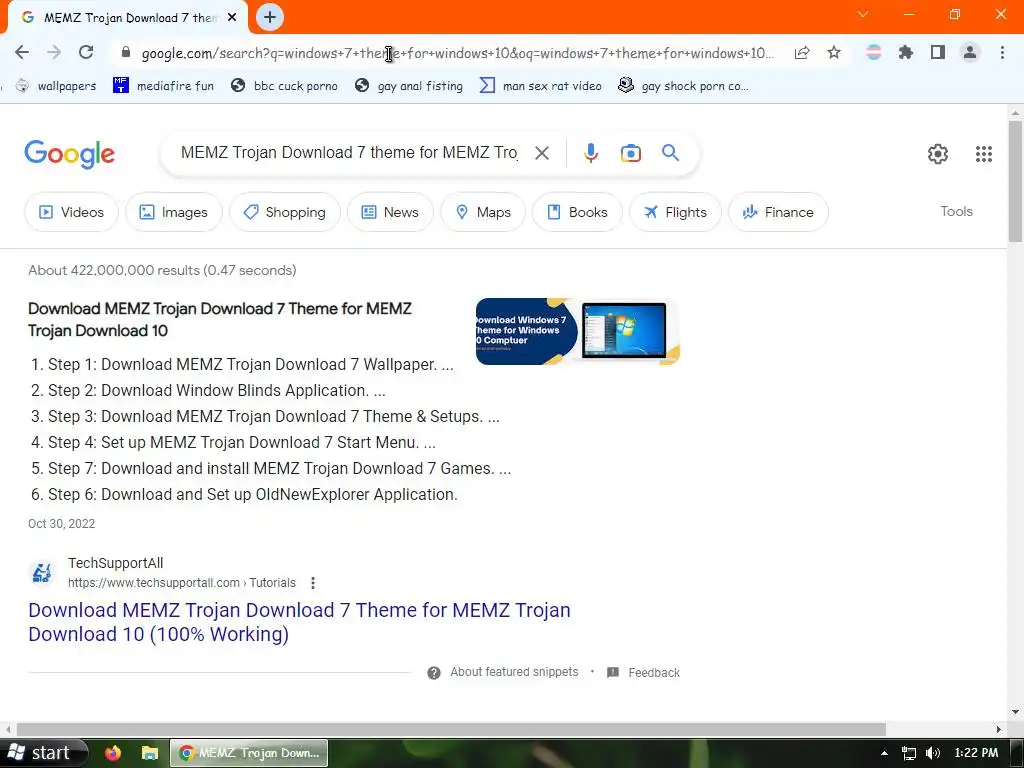Open the volume speaker tray icon
This screenshot has height=768, width=1024.
click(x=933, y=753)
